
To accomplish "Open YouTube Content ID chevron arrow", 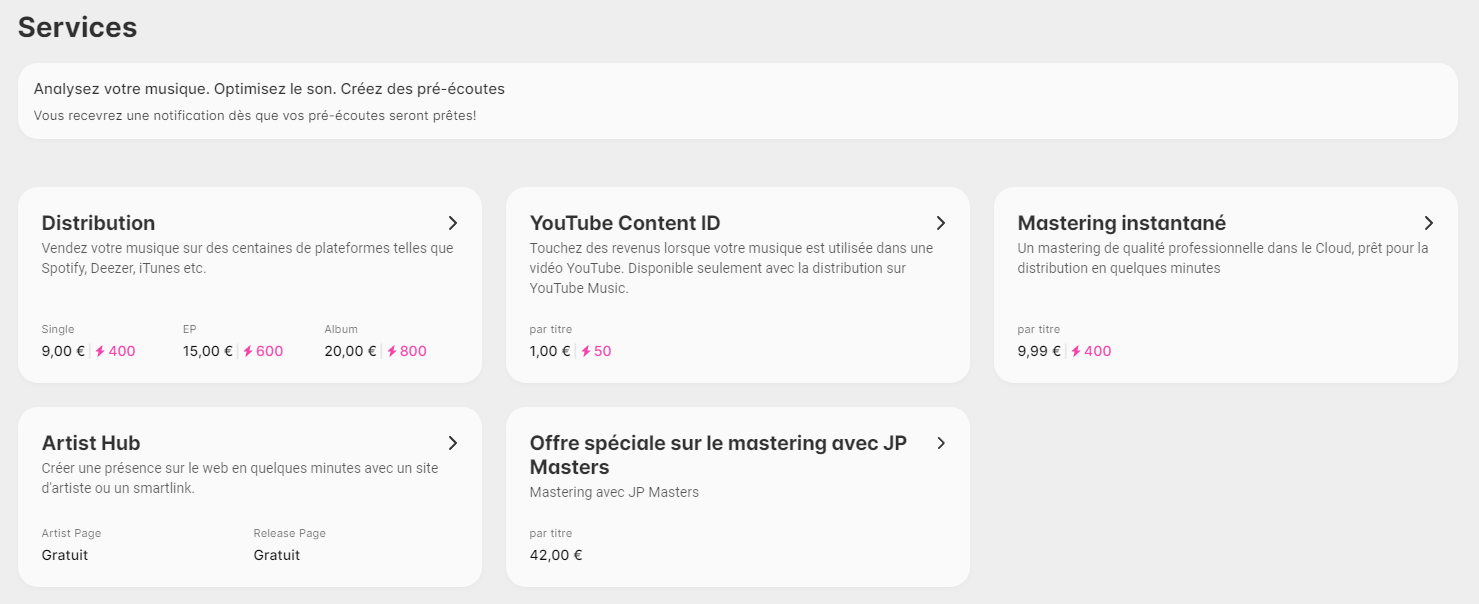I will tap(941, 223).
